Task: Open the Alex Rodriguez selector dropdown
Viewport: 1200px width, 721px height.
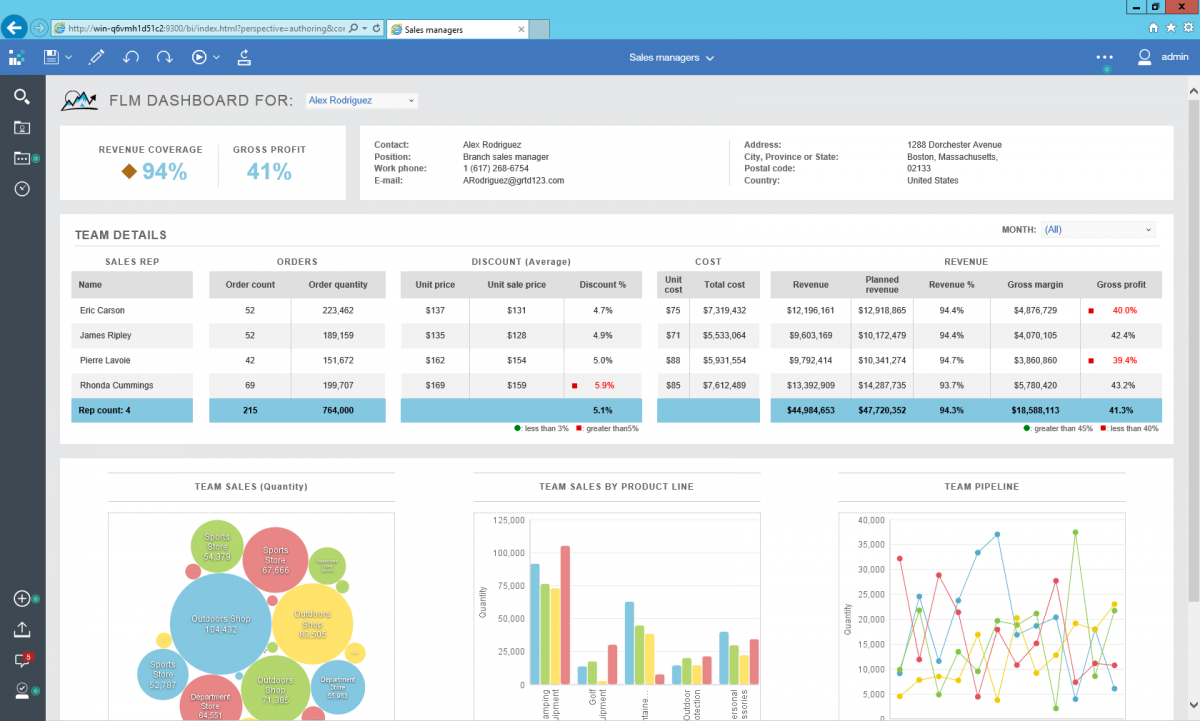Action: point(360,100)
